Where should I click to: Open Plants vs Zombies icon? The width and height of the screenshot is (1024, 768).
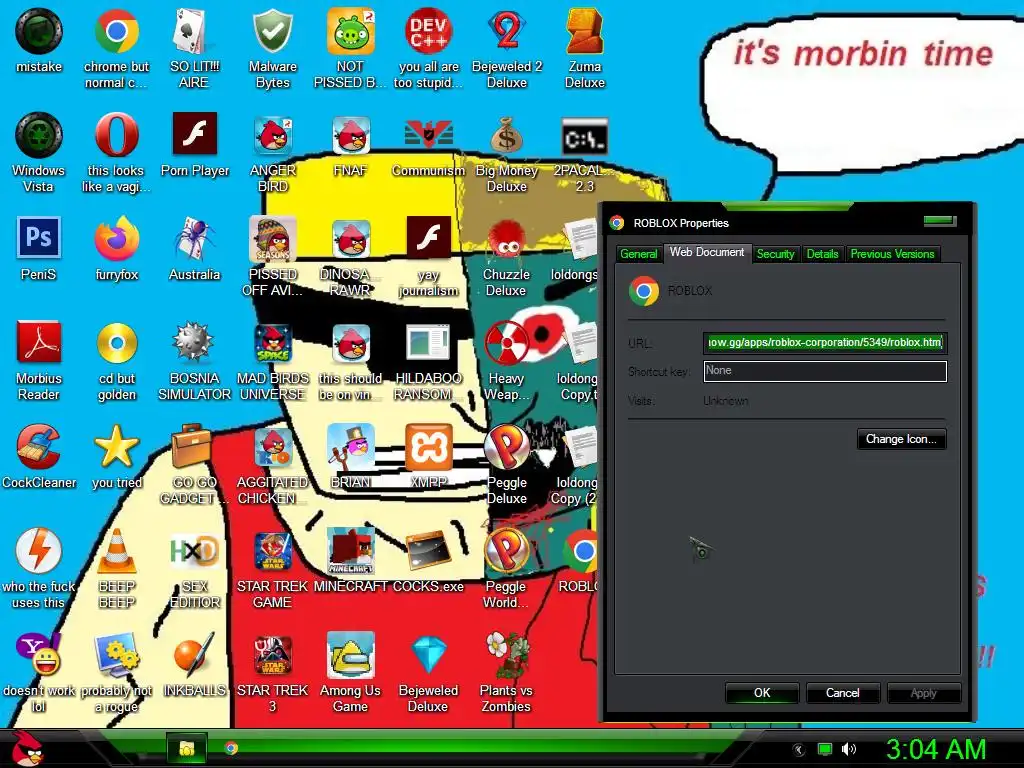click(507, 655)
